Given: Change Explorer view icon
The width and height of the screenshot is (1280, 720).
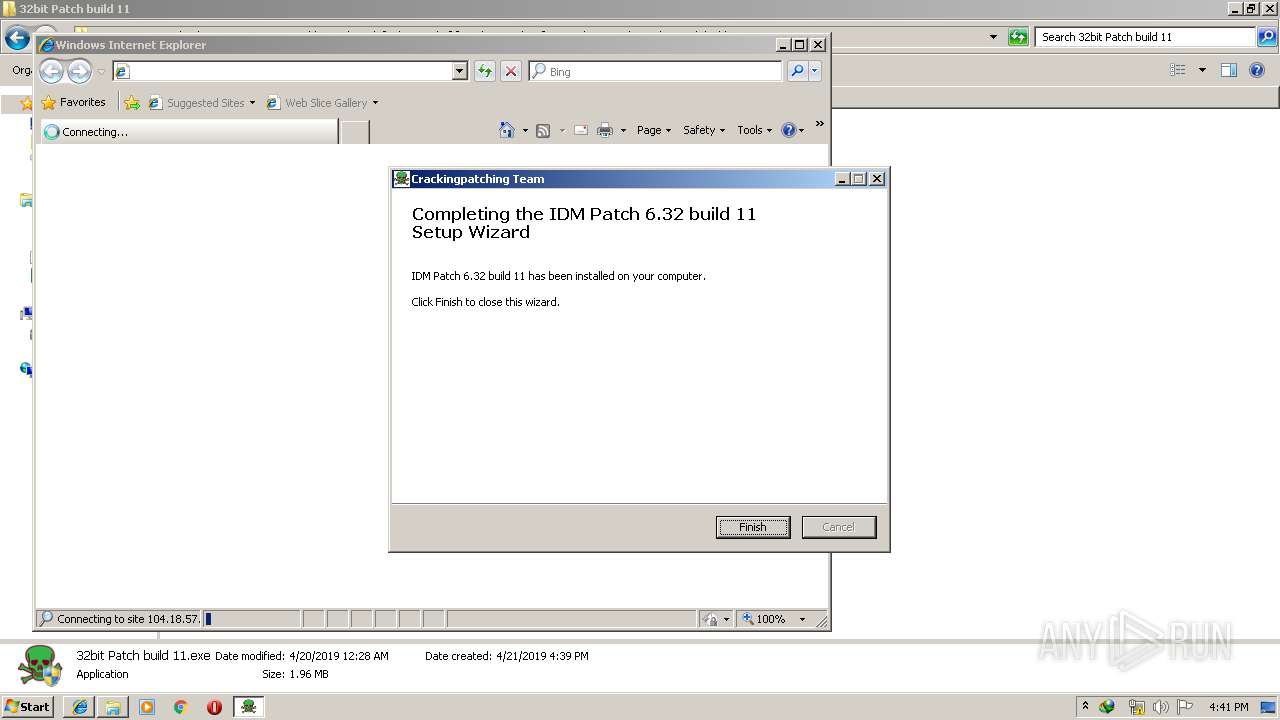Looking at the screenshot, I should [x=1178, y=70].
